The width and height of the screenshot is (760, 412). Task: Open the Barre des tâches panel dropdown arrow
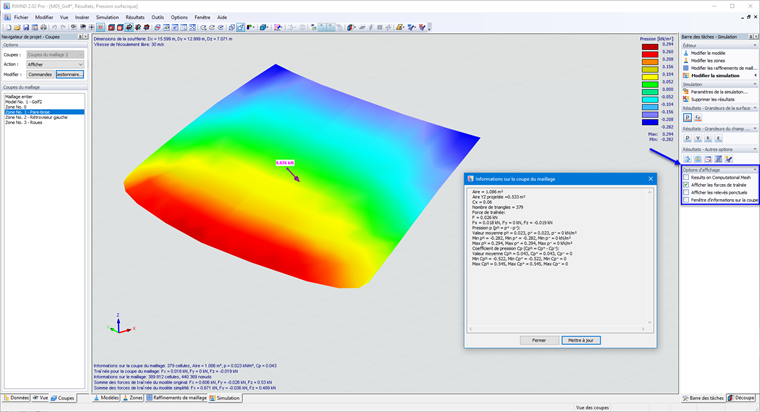click(756, 37)
